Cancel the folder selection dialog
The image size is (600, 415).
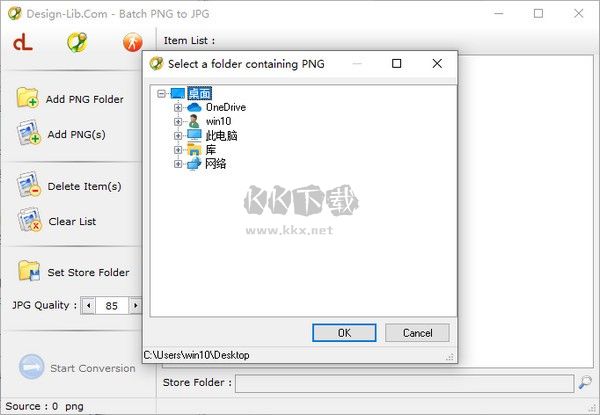(417, 333)
